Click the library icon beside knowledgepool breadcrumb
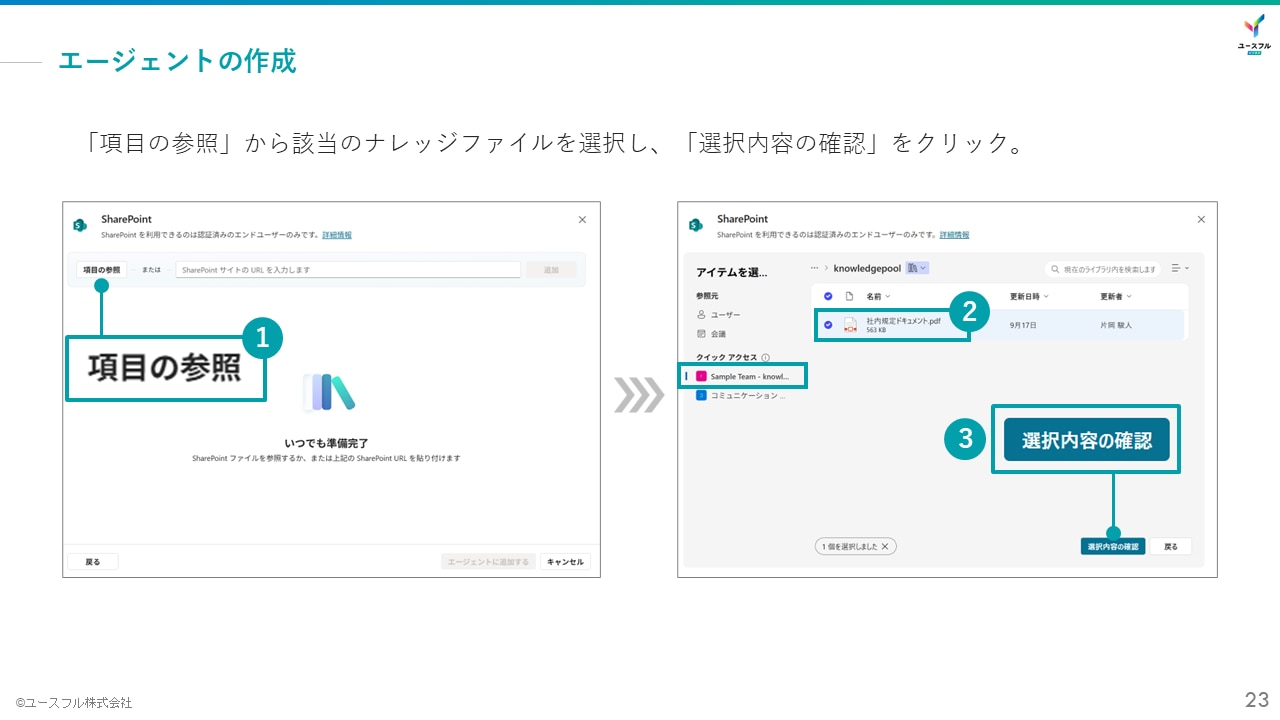 pyautogui.click(x=914, y=267)
